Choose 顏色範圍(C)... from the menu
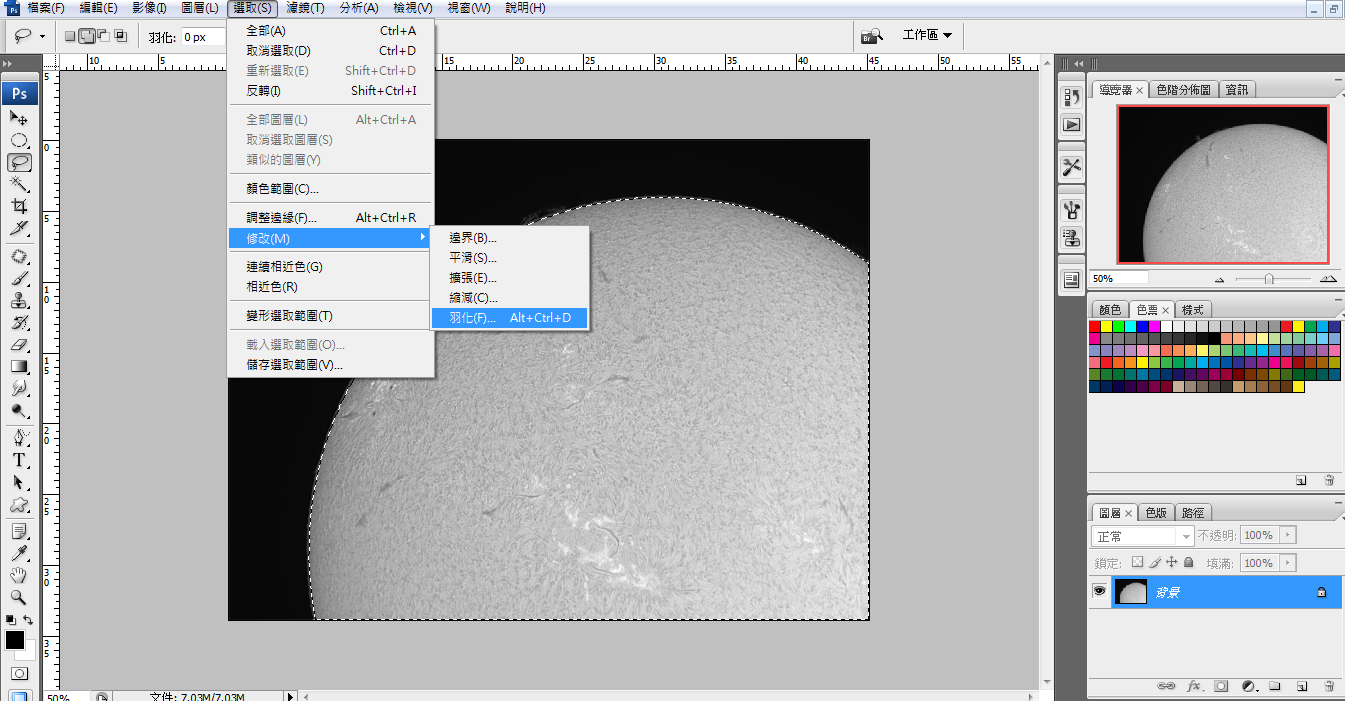Viewport: 1345px width, 701px height. pos(282,188)
